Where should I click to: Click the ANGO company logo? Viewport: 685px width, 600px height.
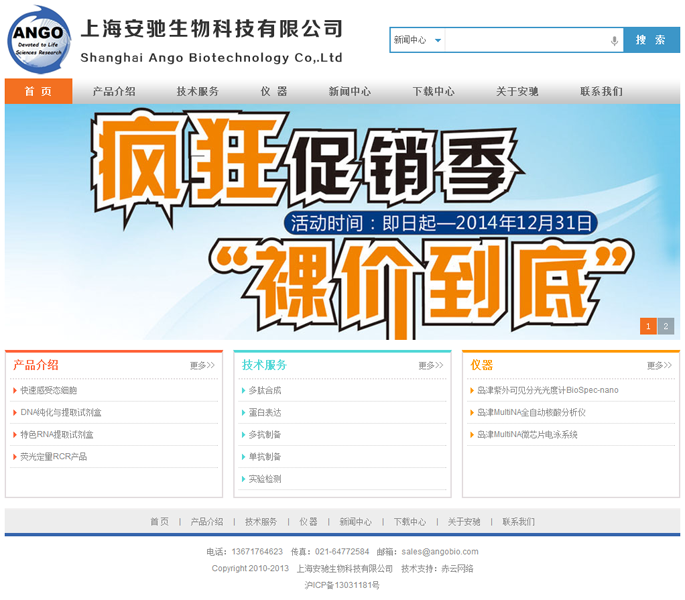(39, 40)
